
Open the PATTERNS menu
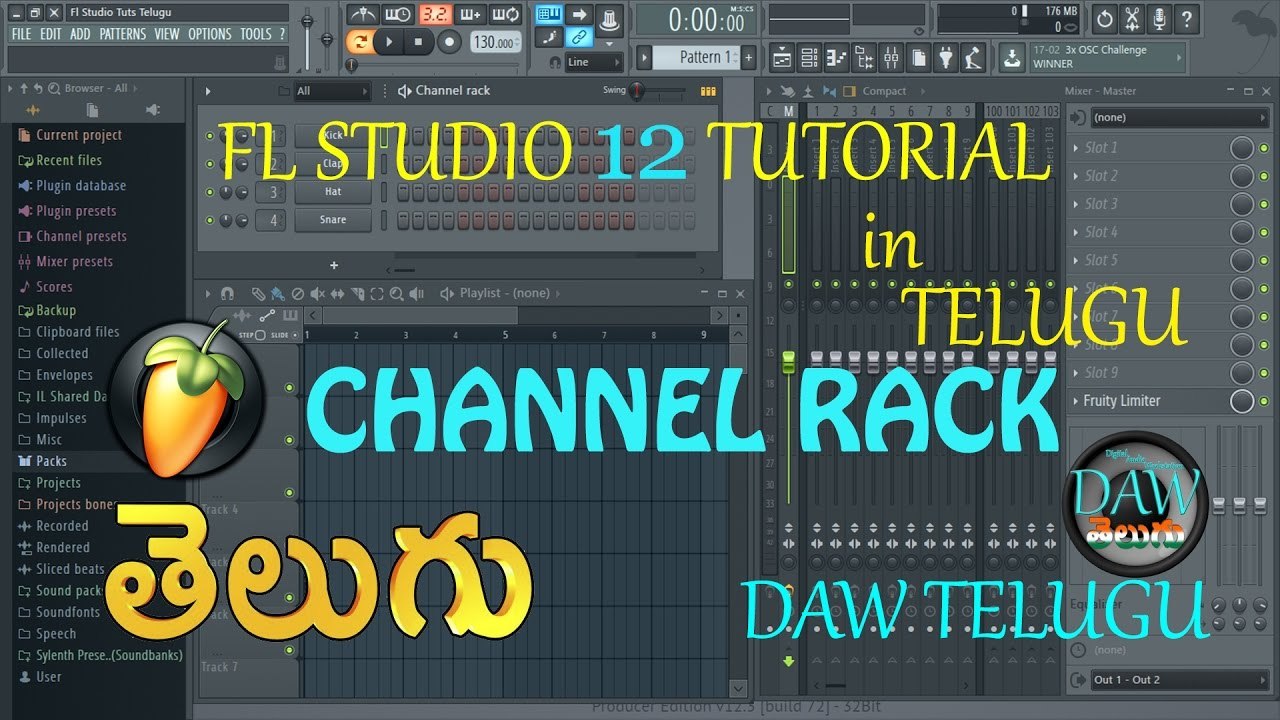[x=123, y=34]
